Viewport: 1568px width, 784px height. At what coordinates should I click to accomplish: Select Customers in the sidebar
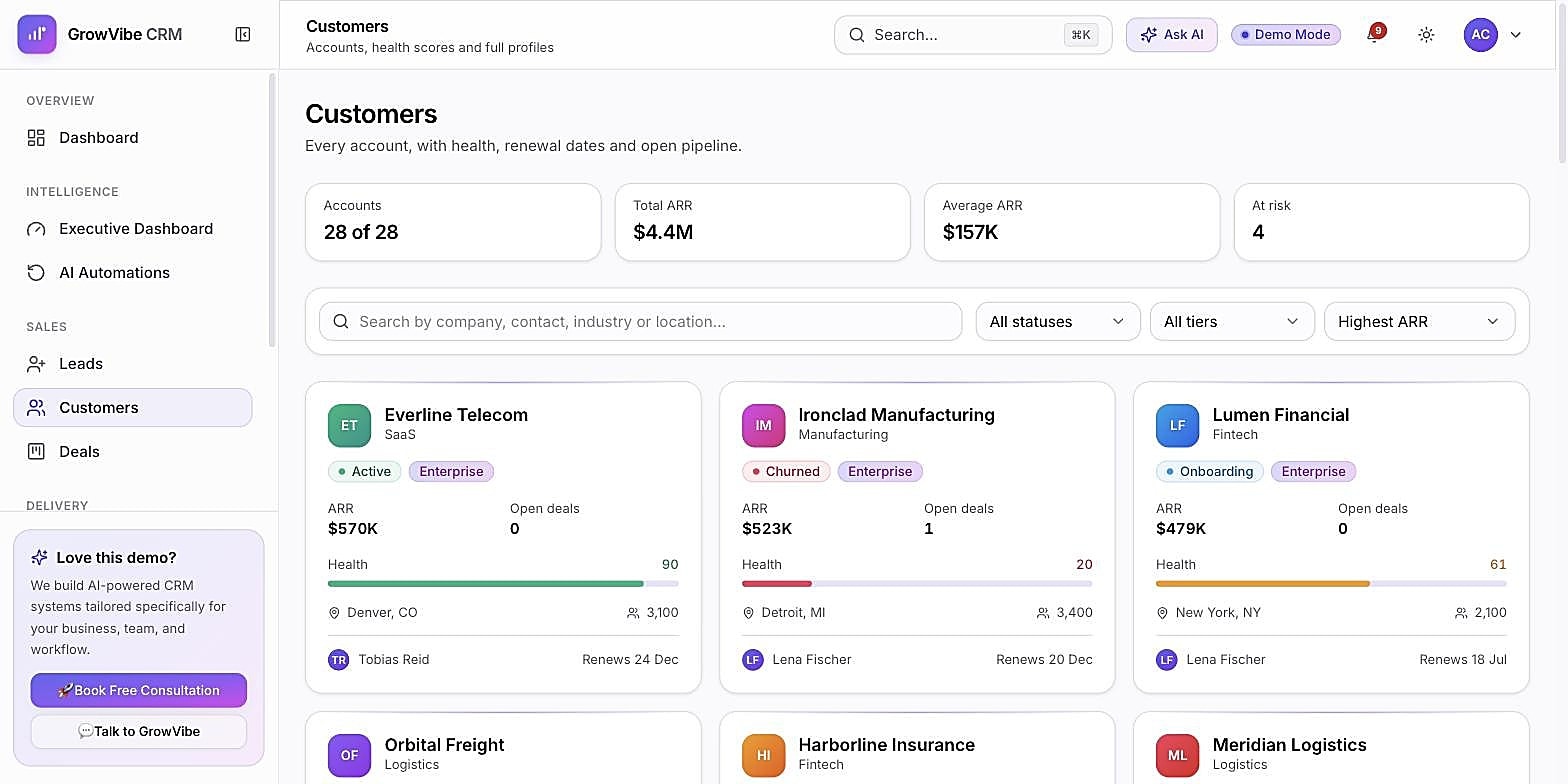[x=133, y=408]
